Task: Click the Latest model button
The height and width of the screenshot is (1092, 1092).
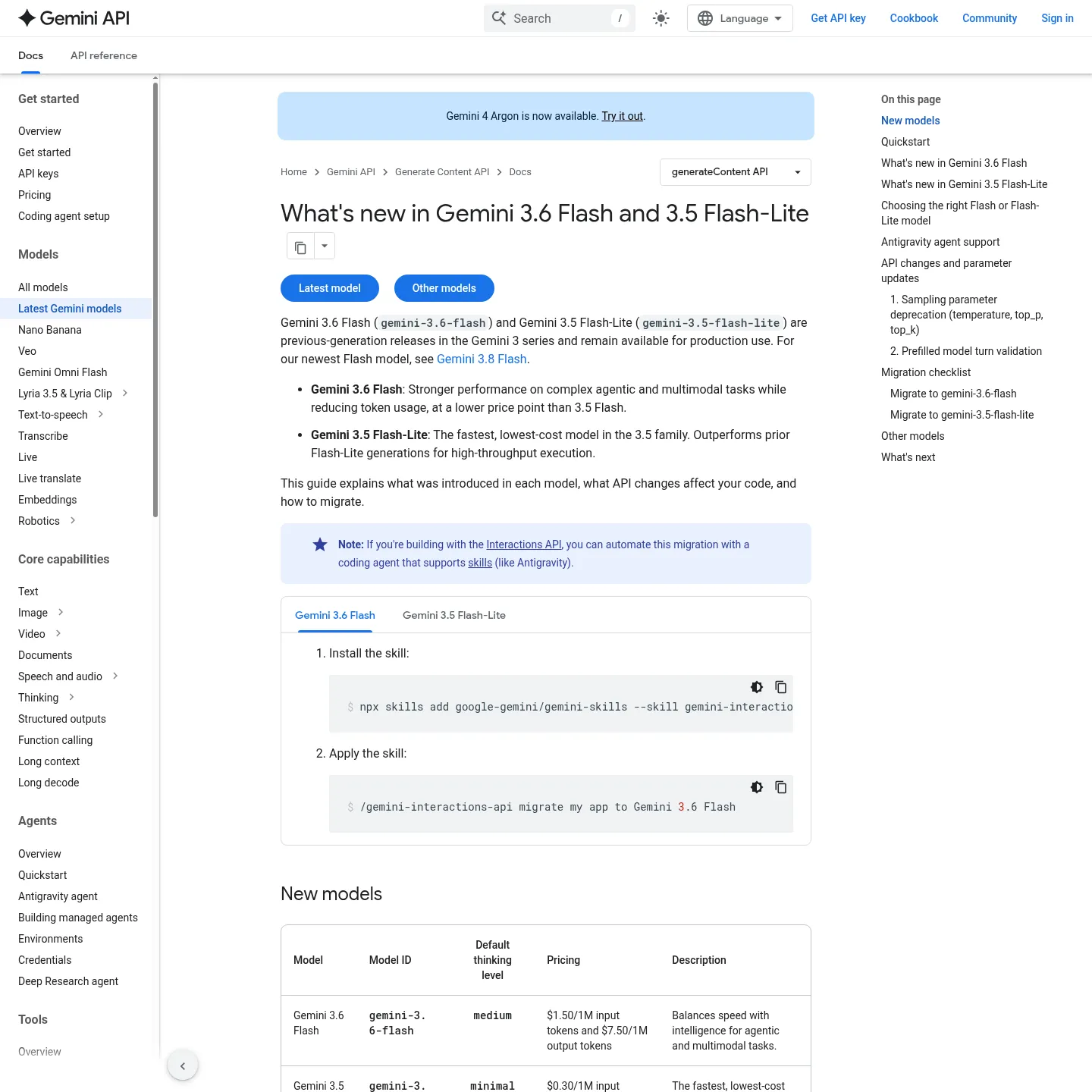Action: pos(330,288)
